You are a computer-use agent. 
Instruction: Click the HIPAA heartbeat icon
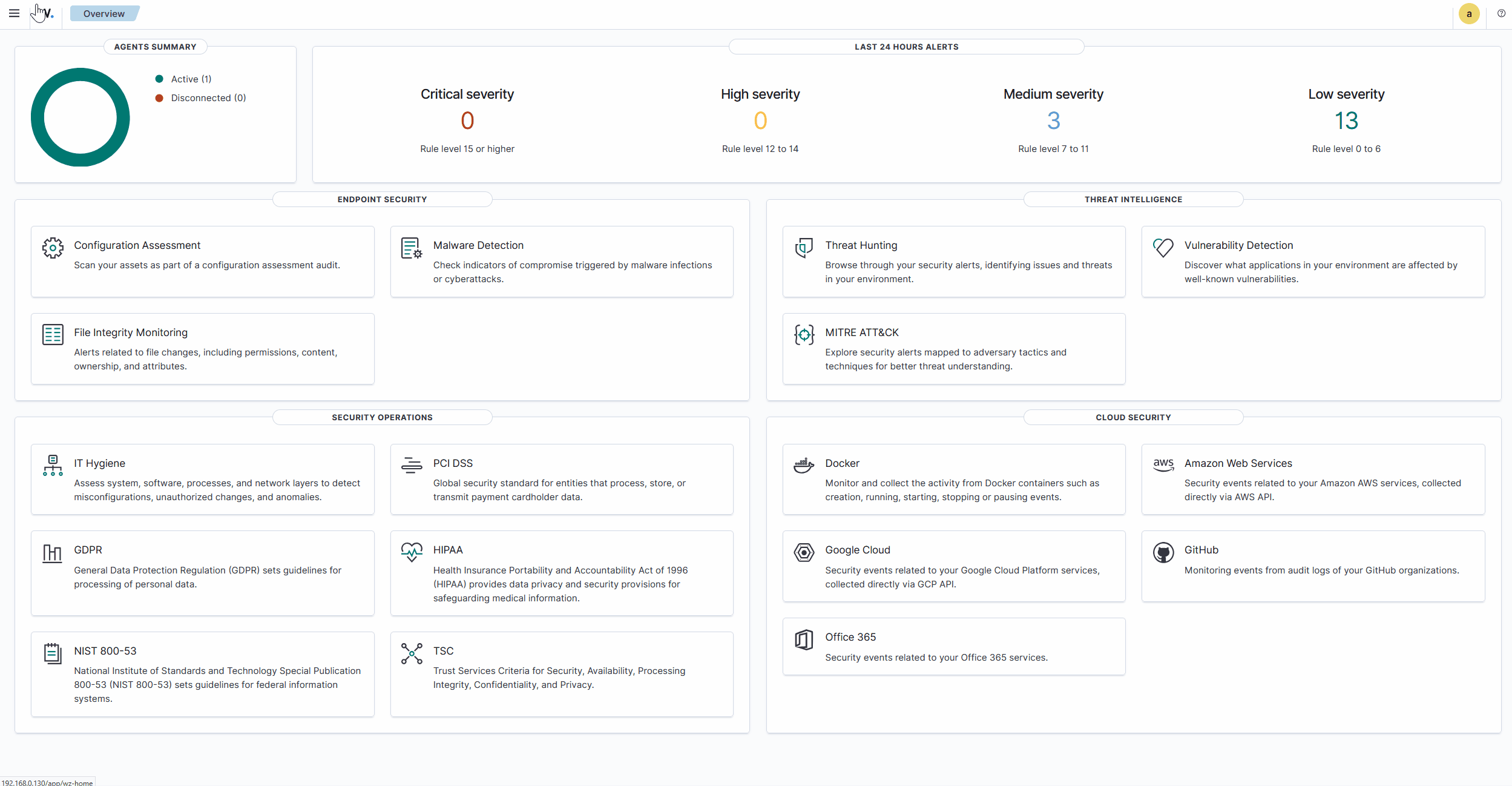(x=412, y=552)
